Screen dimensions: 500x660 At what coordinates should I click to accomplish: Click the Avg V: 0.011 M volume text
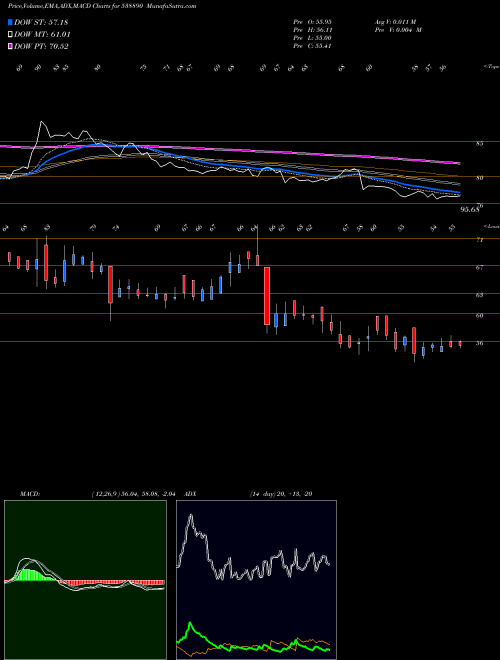coord(395,22)
